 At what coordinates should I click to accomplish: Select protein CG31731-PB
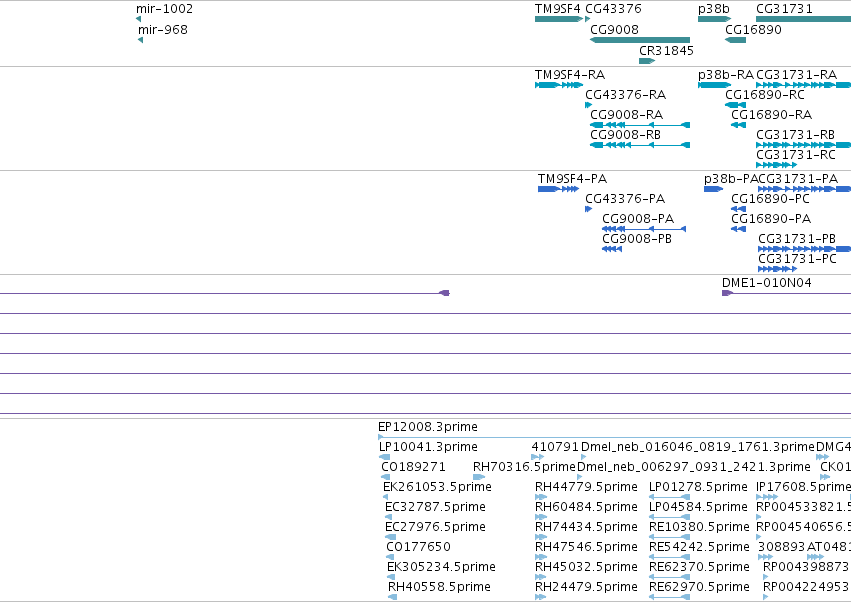point(797,239)
